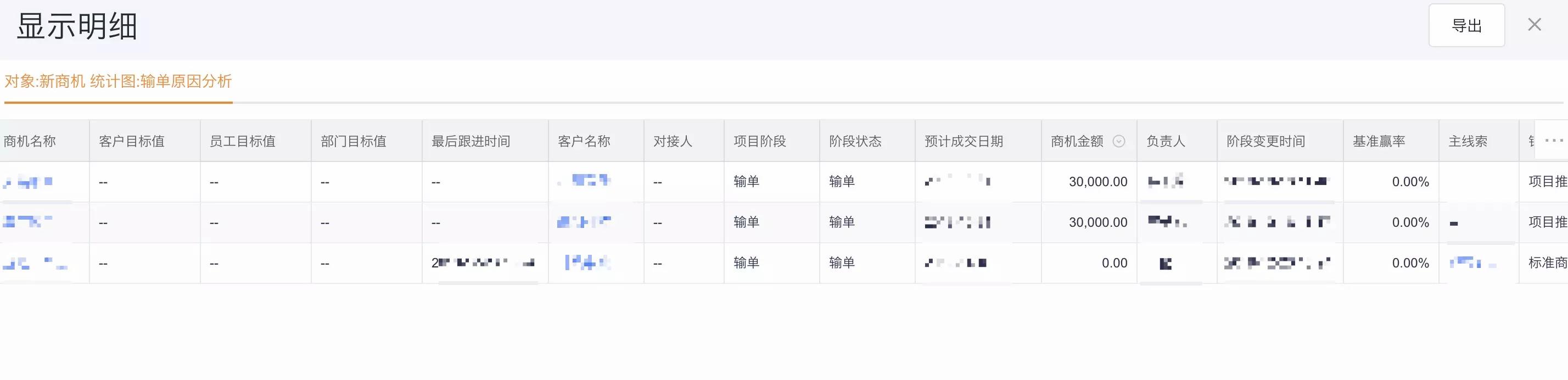Select the 对象:新商机 统计图:输单原因分析 tab
Viewport: 1568px width, 380px height.
pyautogui.click(x=118, y=81)
